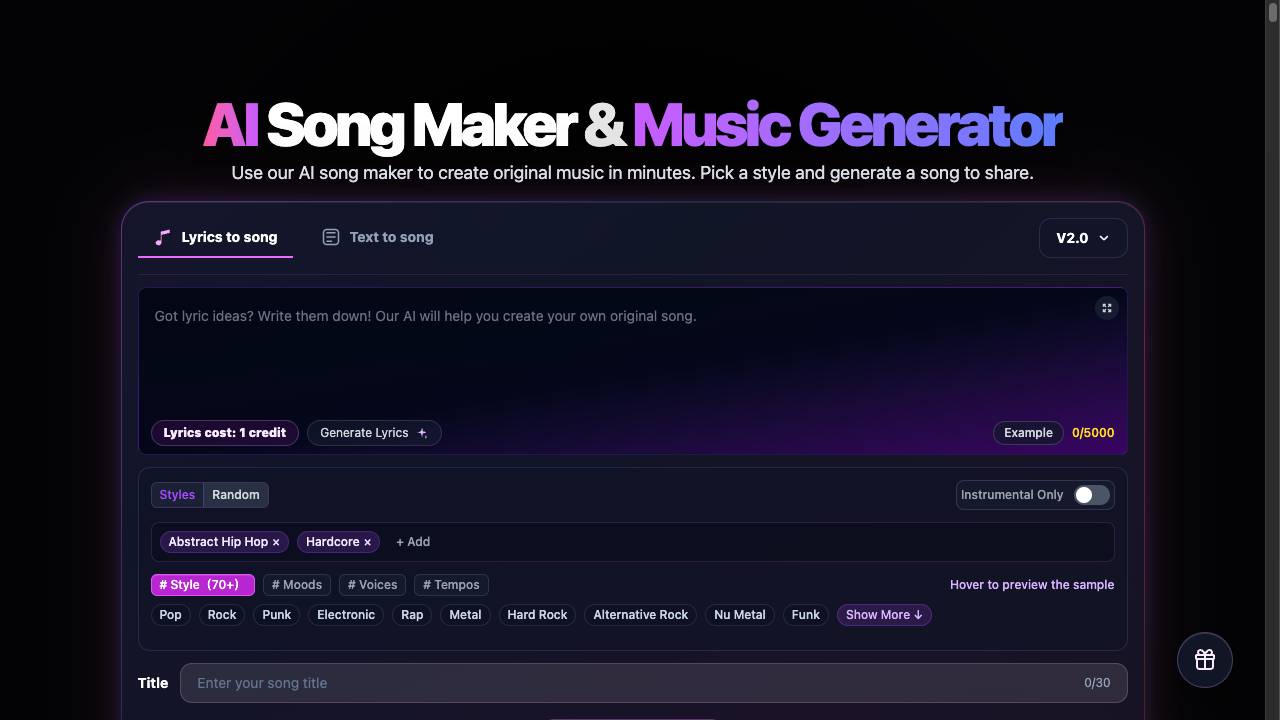Click the music note icon beside Lyrics to song

pyautogui.click(x=163, y=237)
